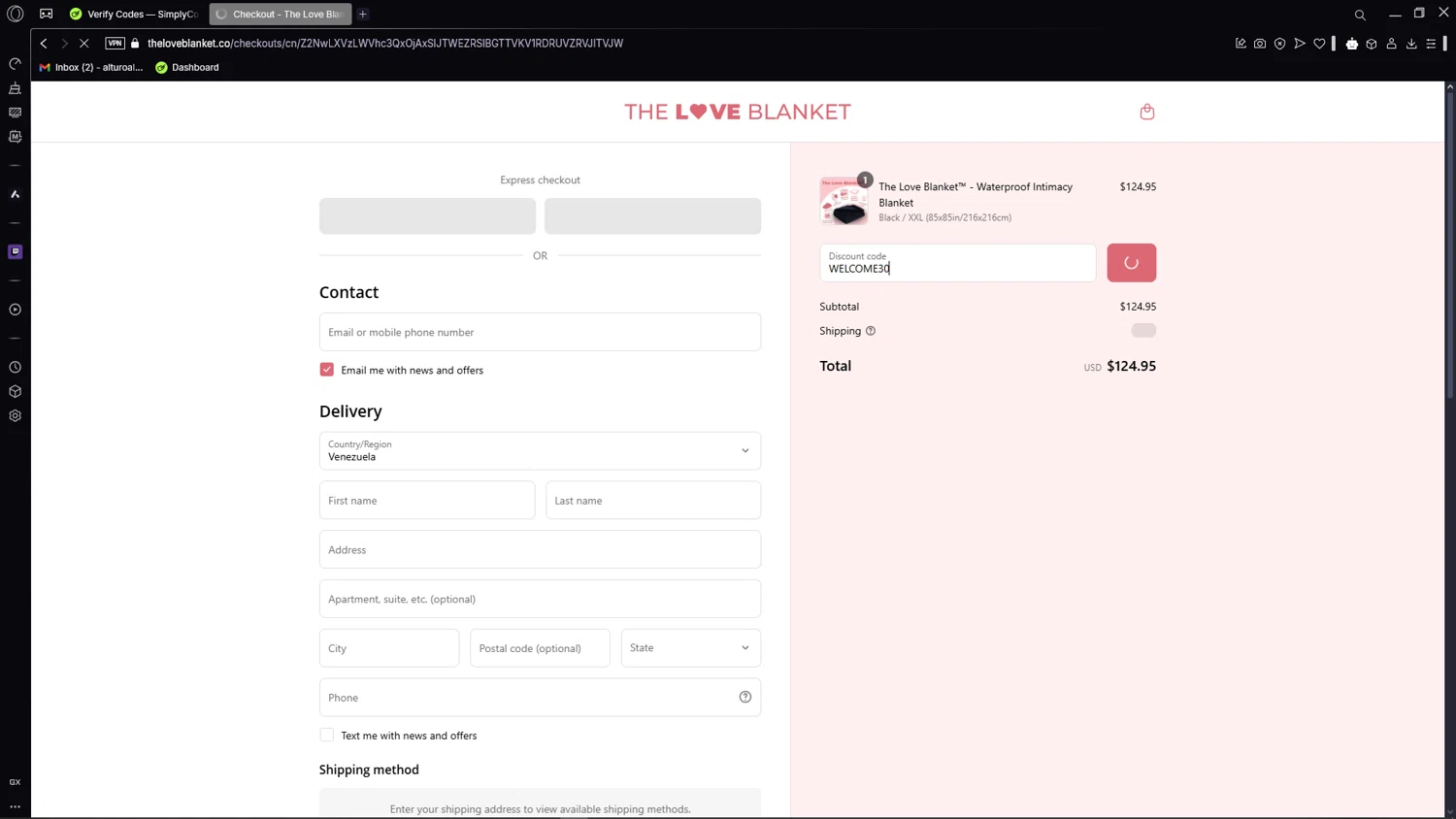Open shopping bag cart icon

(x=1147, y=112)
